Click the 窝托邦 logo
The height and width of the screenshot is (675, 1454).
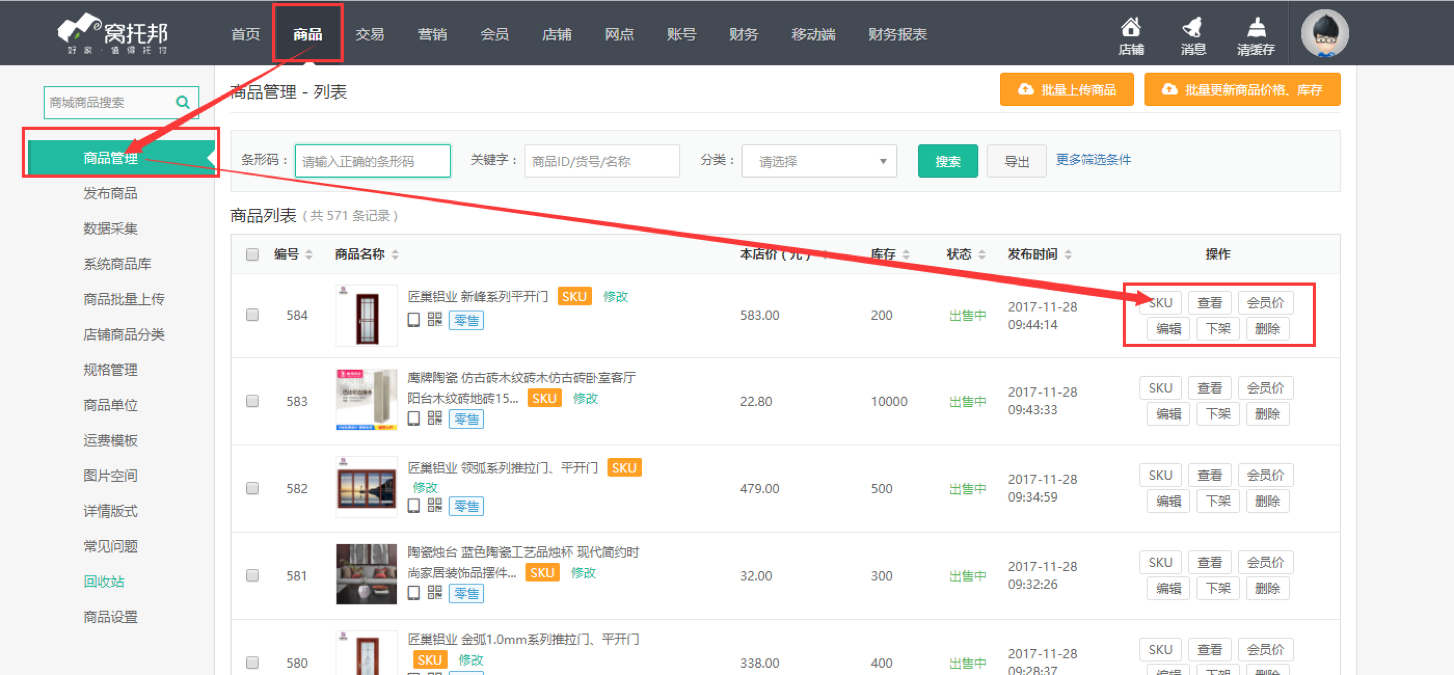[x=111, y=32]
